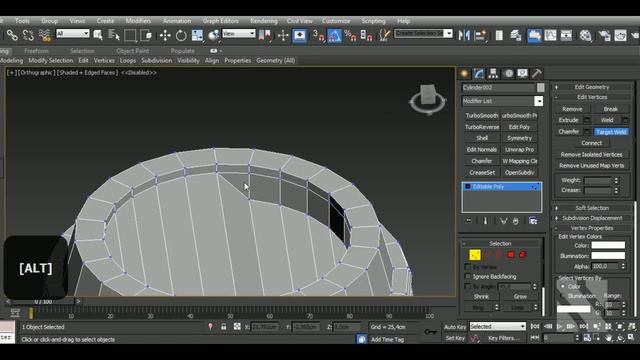Switch to the Create command panel tab

(464, 73)
